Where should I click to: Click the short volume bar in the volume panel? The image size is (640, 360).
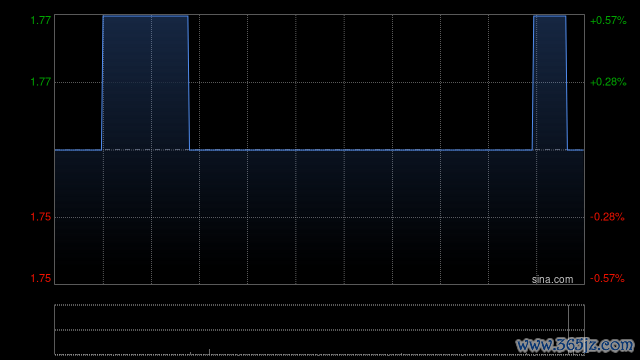209,351
